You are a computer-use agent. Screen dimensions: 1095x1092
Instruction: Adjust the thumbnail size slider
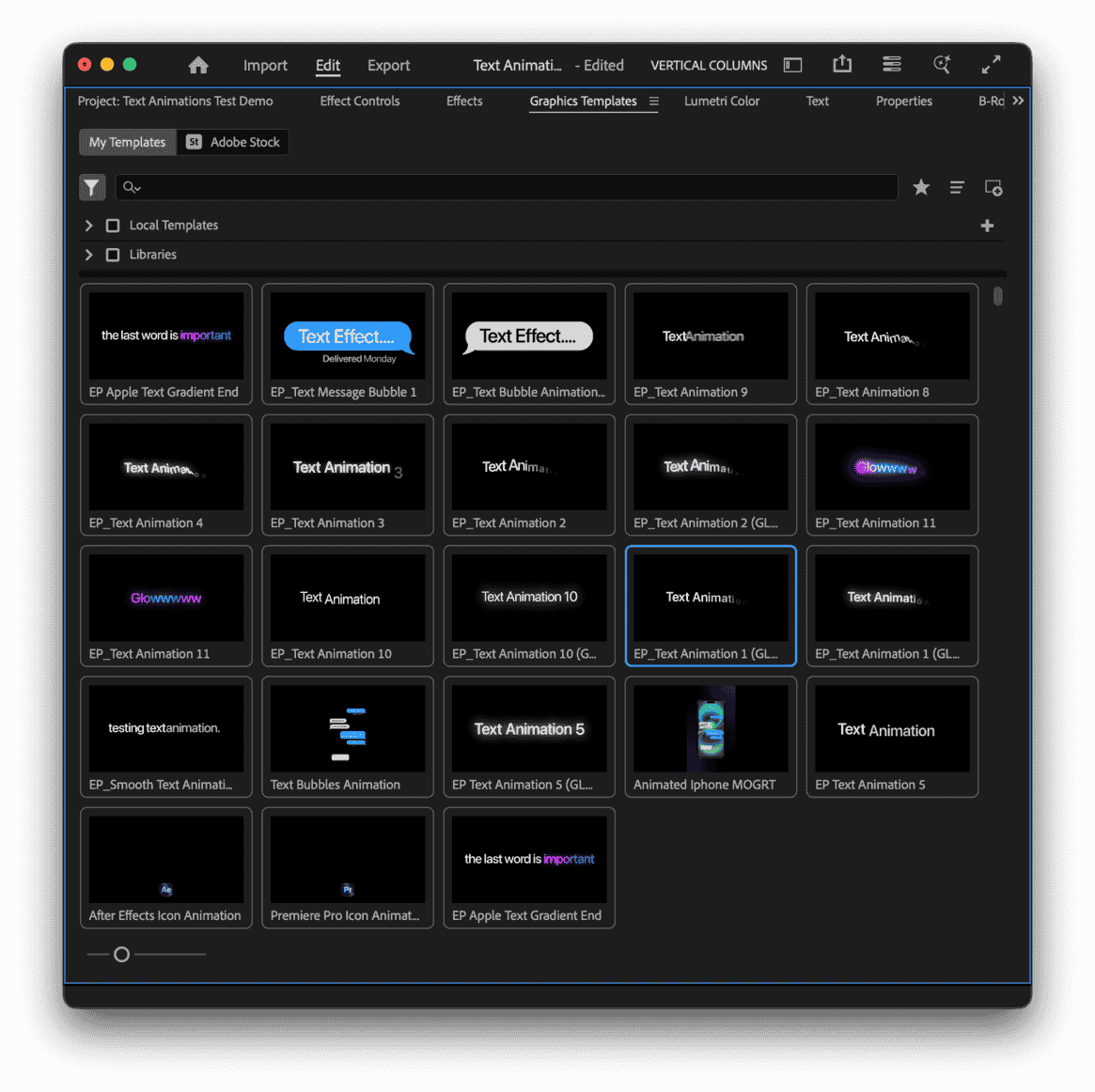tap(121, 955)
